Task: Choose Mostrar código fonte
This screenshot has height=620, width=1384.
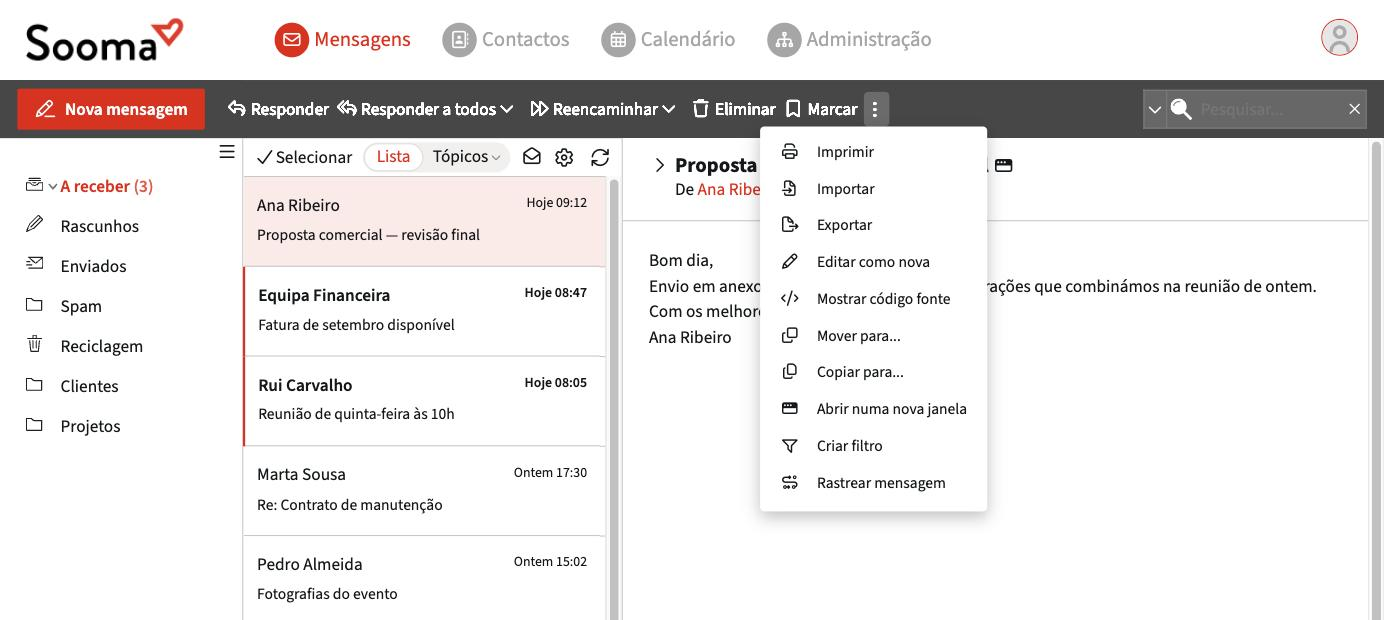Action: pos(873,299)
